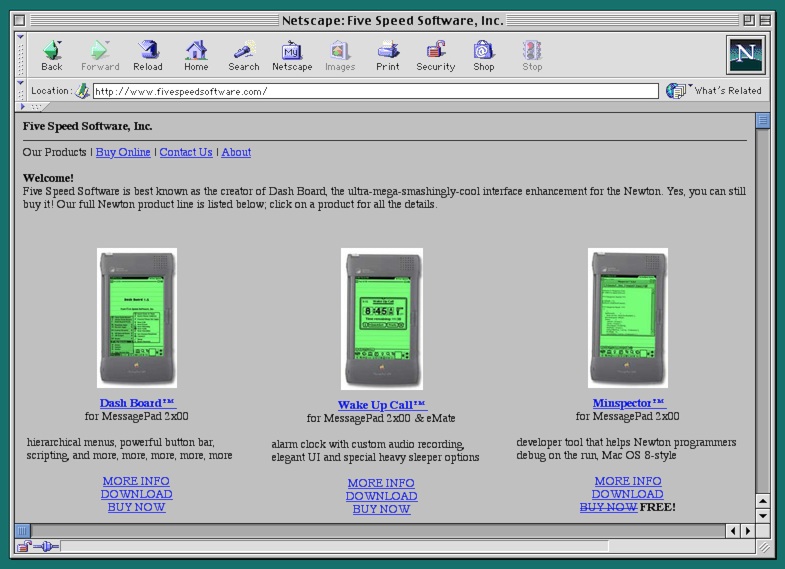Click the FREE! label under Minspector

pyautogui.click(x=657, y=507)
